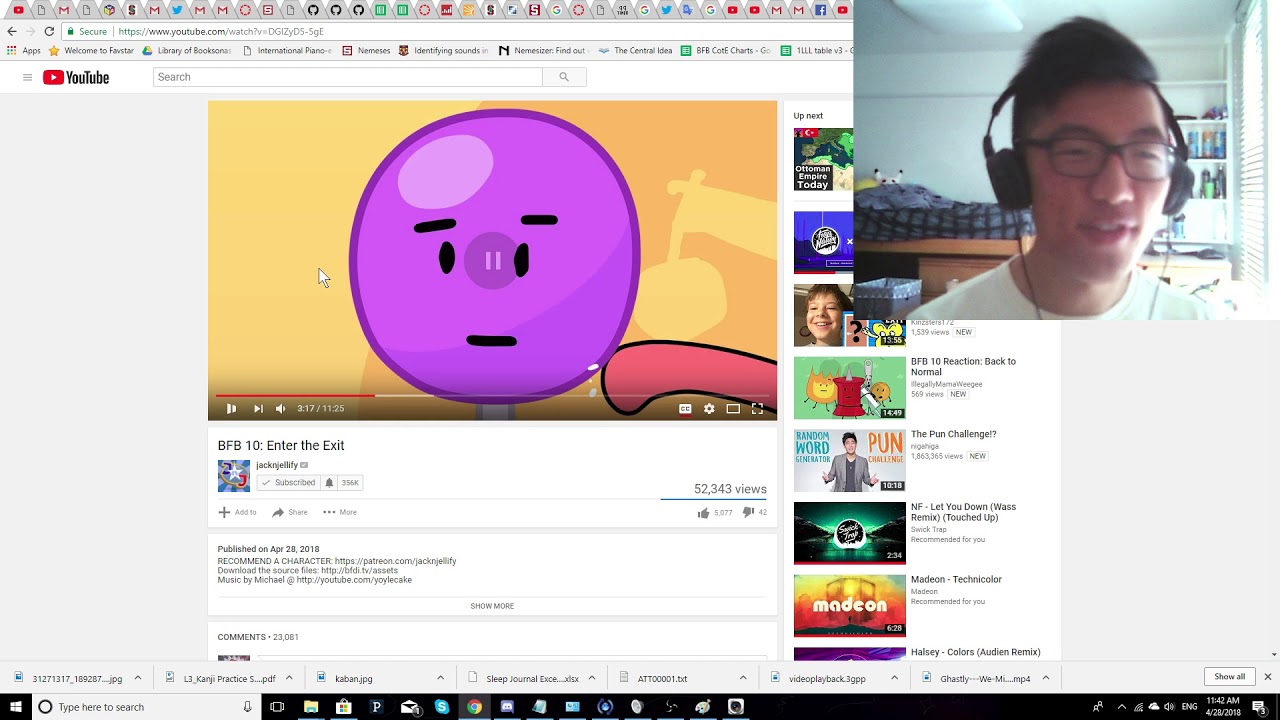This screenshot has height=720, width=1280.
Task: Open the Nemeses bookmark
Action: (x=366, y=50)
